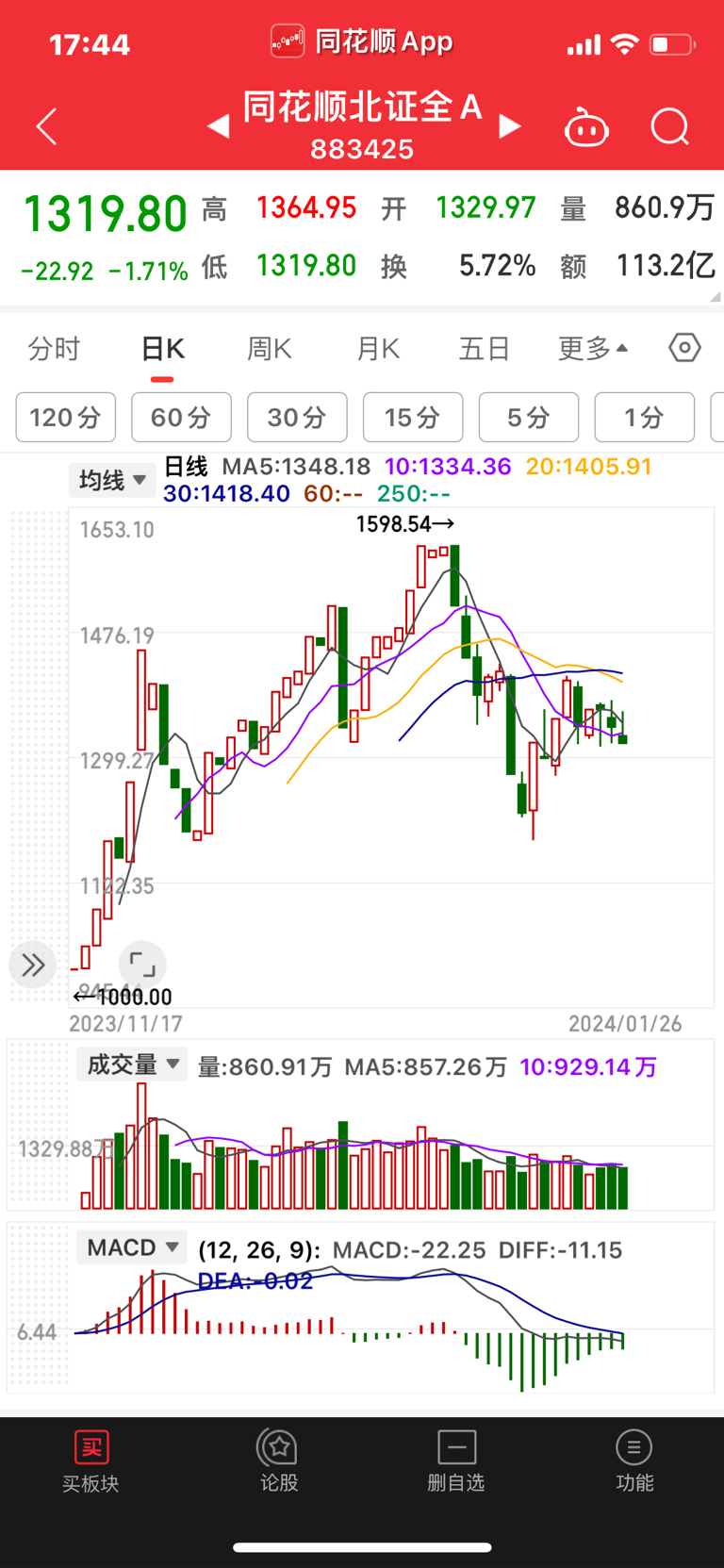Image resolution: width=724 pixels, height=1568 pixels.
Task: Tap open value 1329.97
Action: [485, 207]
